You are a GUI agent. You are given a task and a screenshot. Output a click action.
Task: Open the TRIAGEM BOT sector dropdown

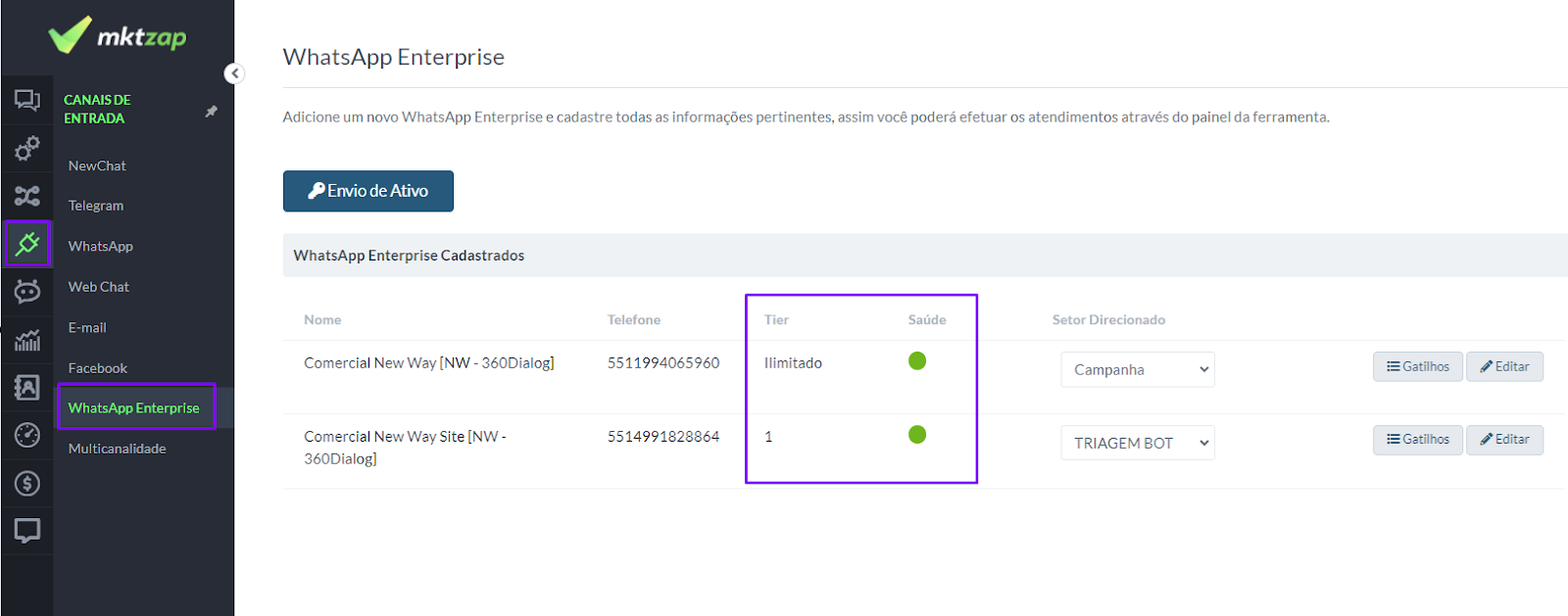click(1138, 443)
